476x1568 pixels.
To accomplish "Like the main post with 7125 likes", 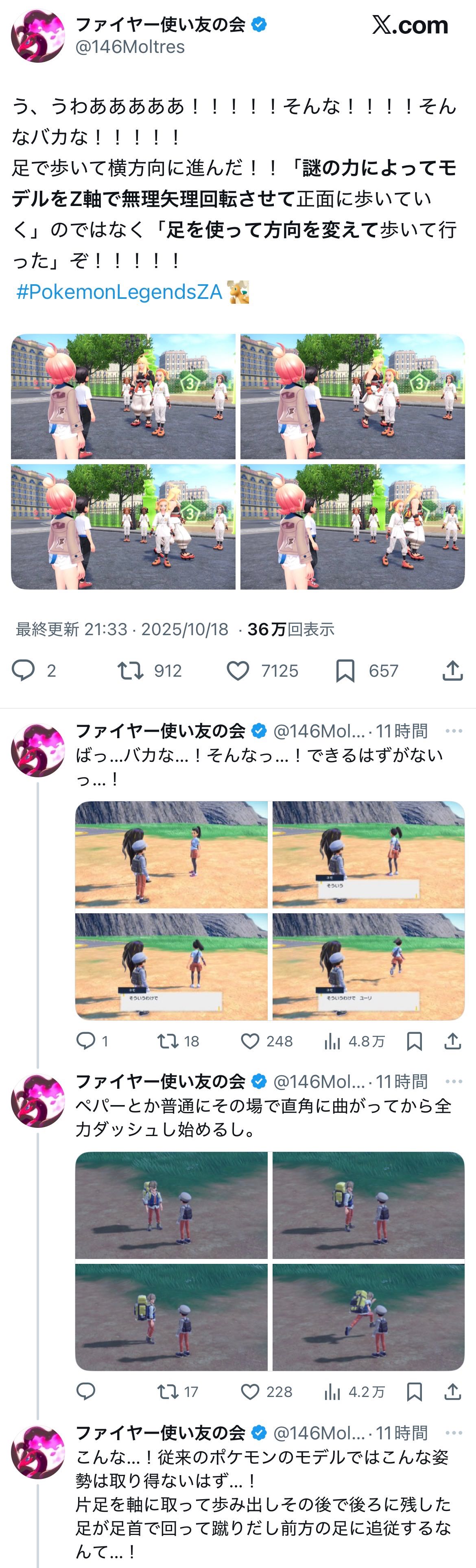I will [x=238, y=670].
